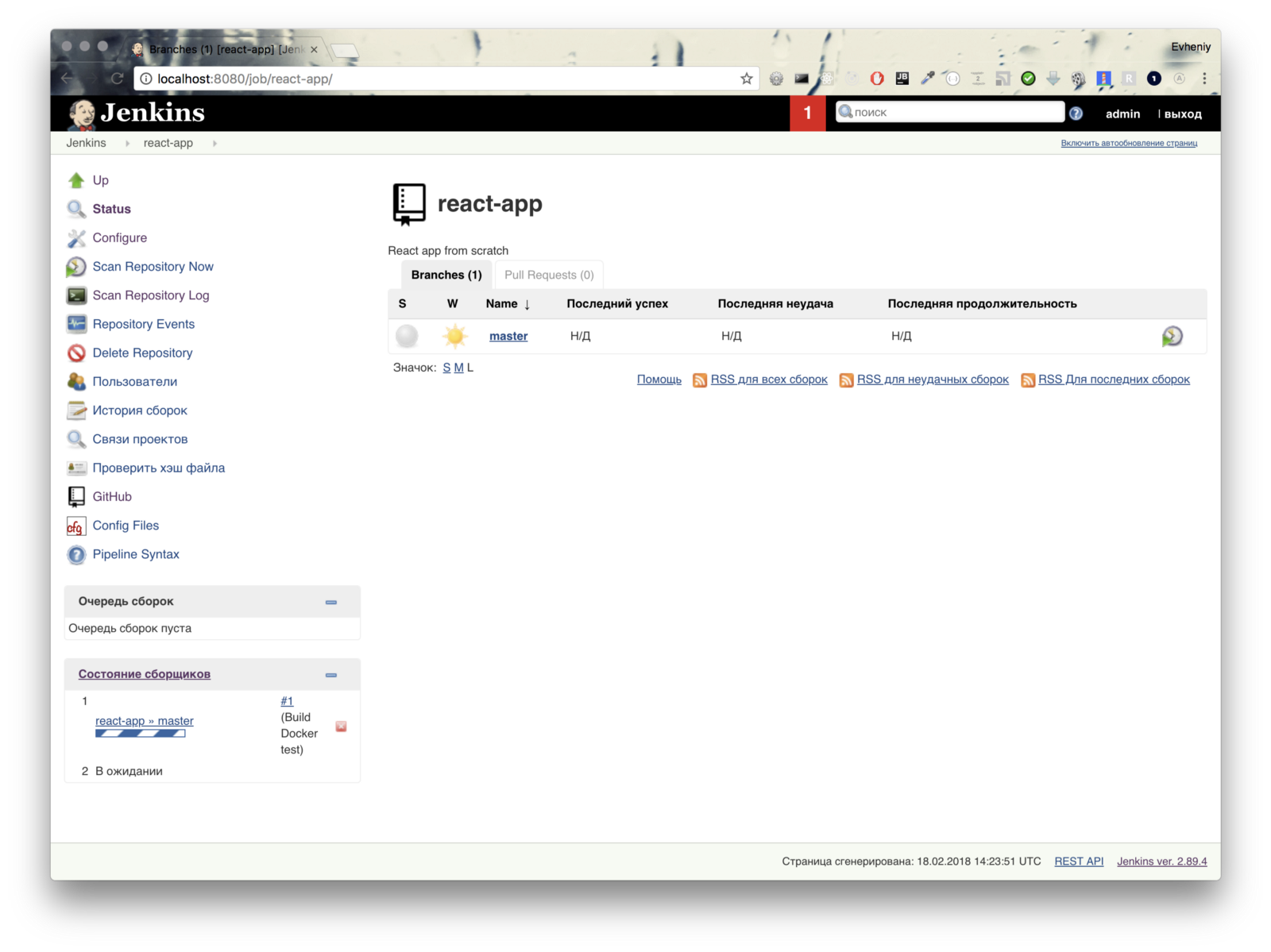Screen dimensions: 1271x952
Task: Click the Jenkins butler logo icon
Action: (82, 114)
